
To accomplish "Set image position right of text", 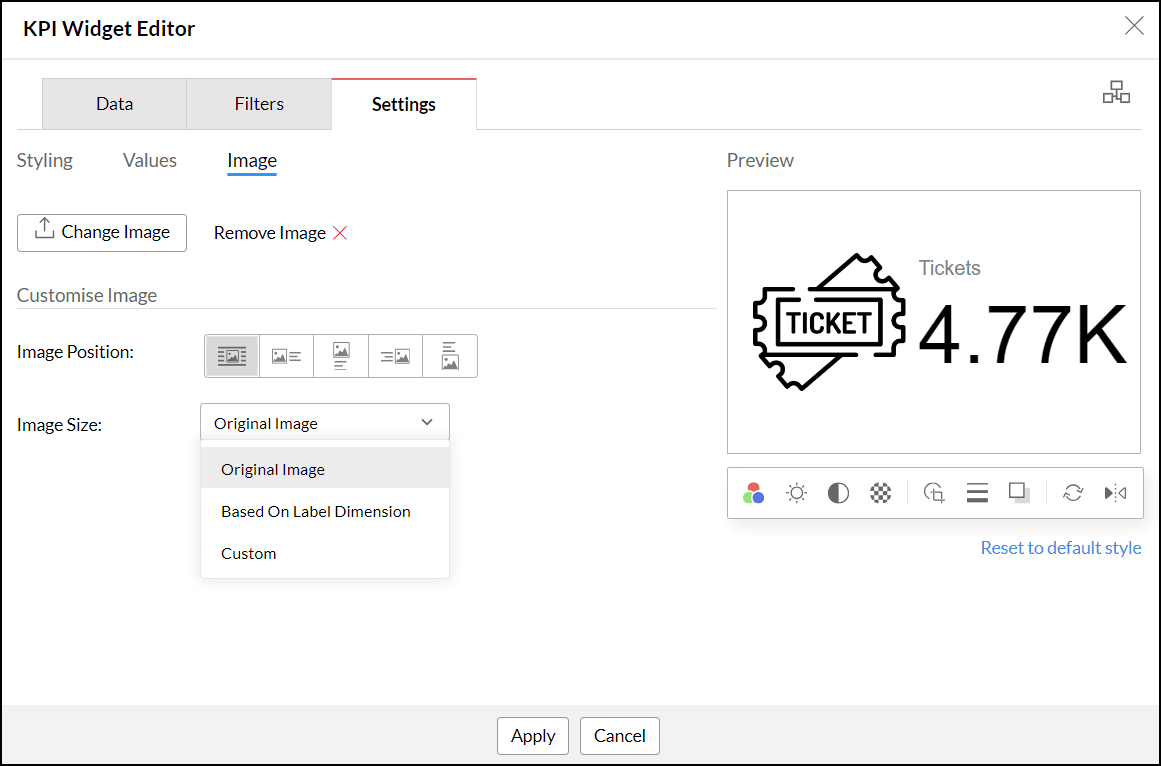I will click(x=396, y=356).
